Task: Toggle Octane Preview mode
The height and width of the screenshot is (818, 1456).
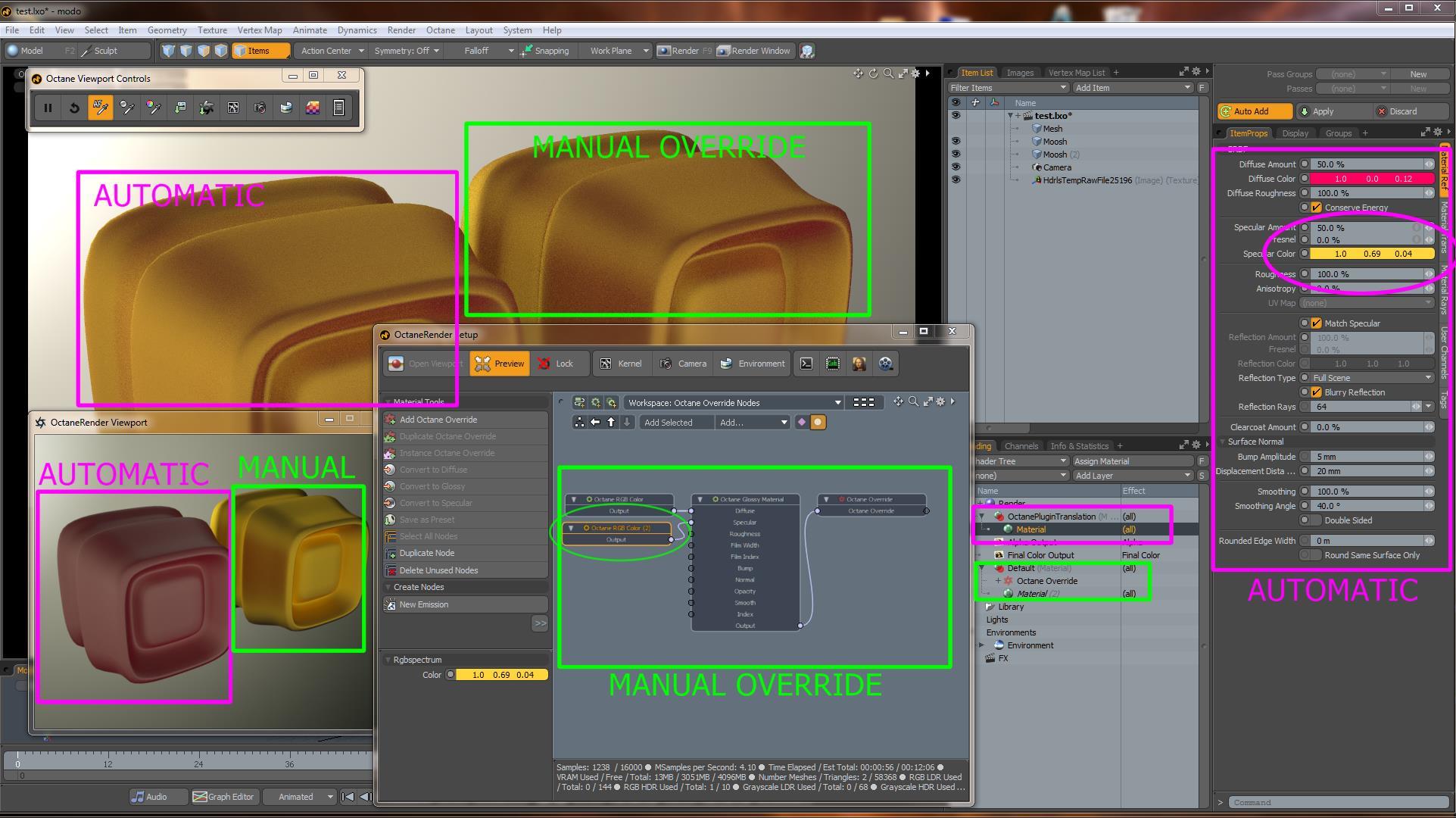Action: point(499,364)
